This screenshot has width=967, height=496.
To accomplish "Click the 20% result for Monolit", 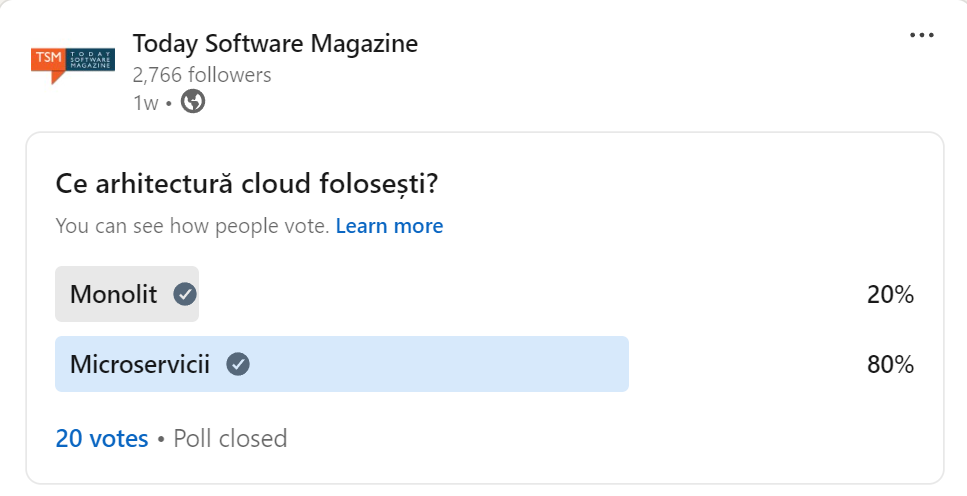I will [890, 295].
